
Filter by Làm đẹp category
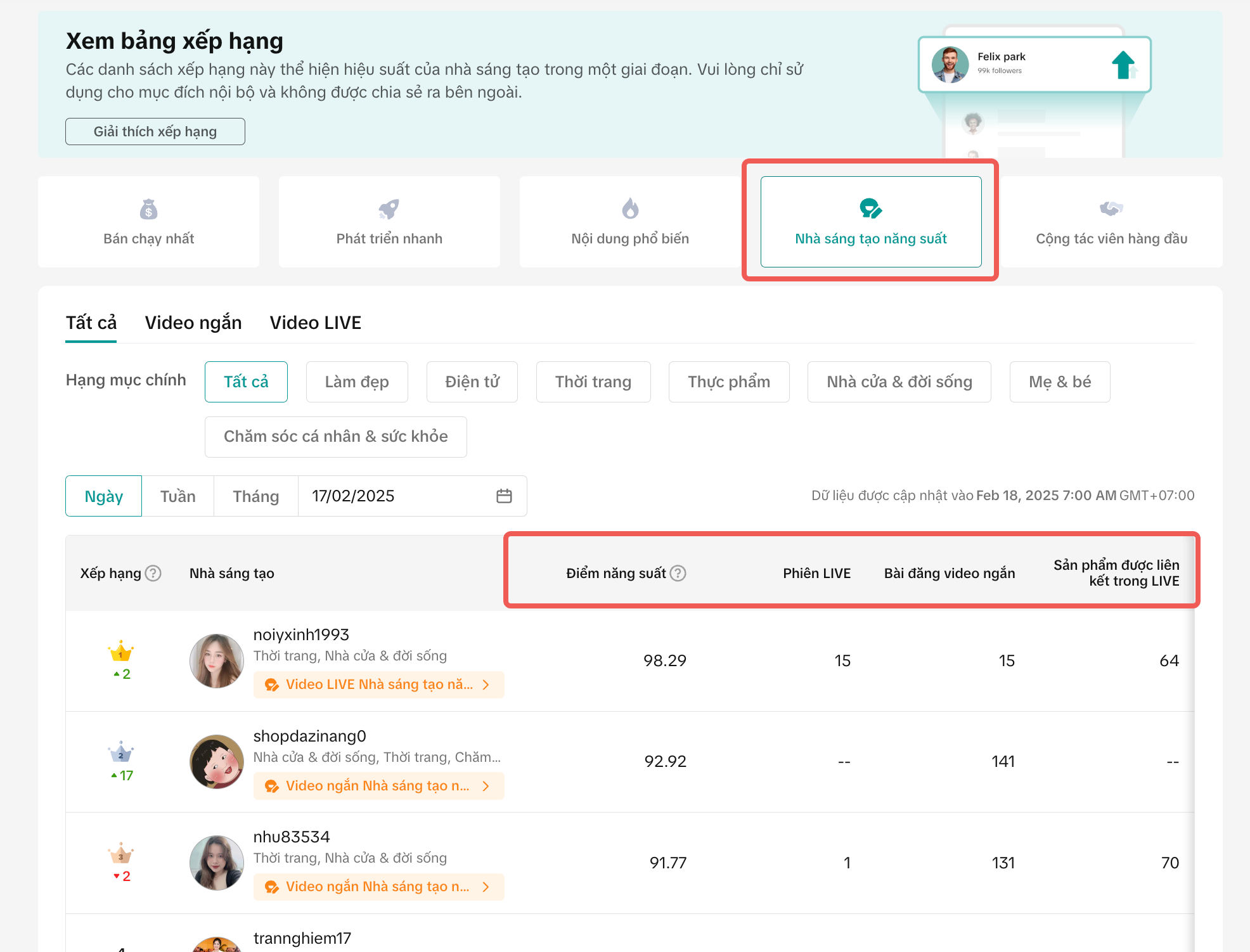[357, 382]
